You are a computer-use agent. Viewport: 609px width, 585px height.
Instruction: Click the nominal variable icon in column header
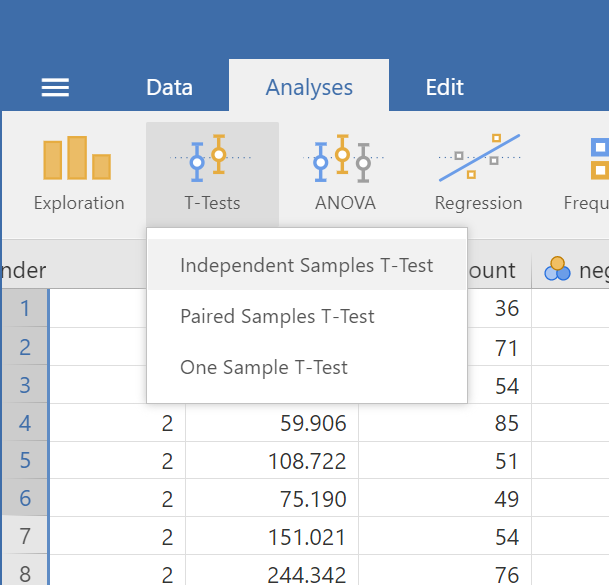557,269
